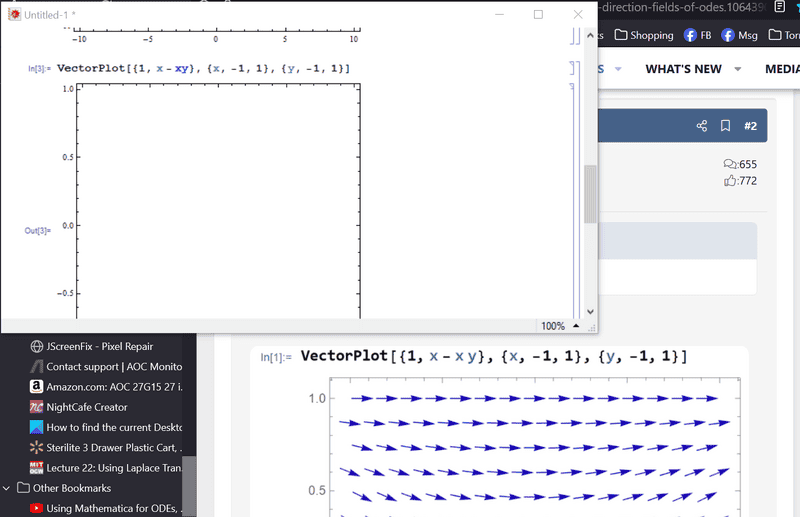Collapse the Other Bookmarks folder

tap(8, 488)
